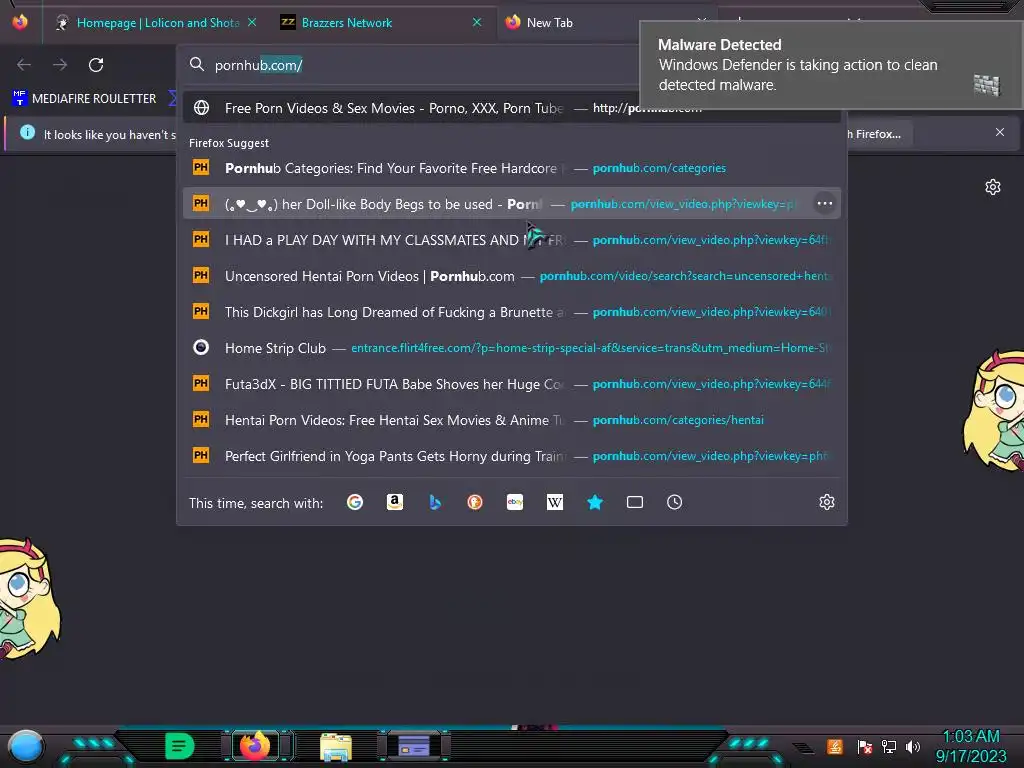
Task: Search this time with Amazon
Action: (394, 502)
